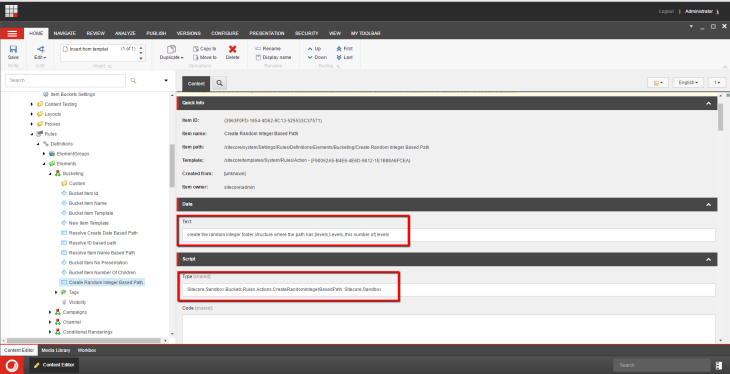The height and width of the screenshot is (374, 730).
Task: Open the Sitecore launchpad grid icon
Action: point(11,11)
